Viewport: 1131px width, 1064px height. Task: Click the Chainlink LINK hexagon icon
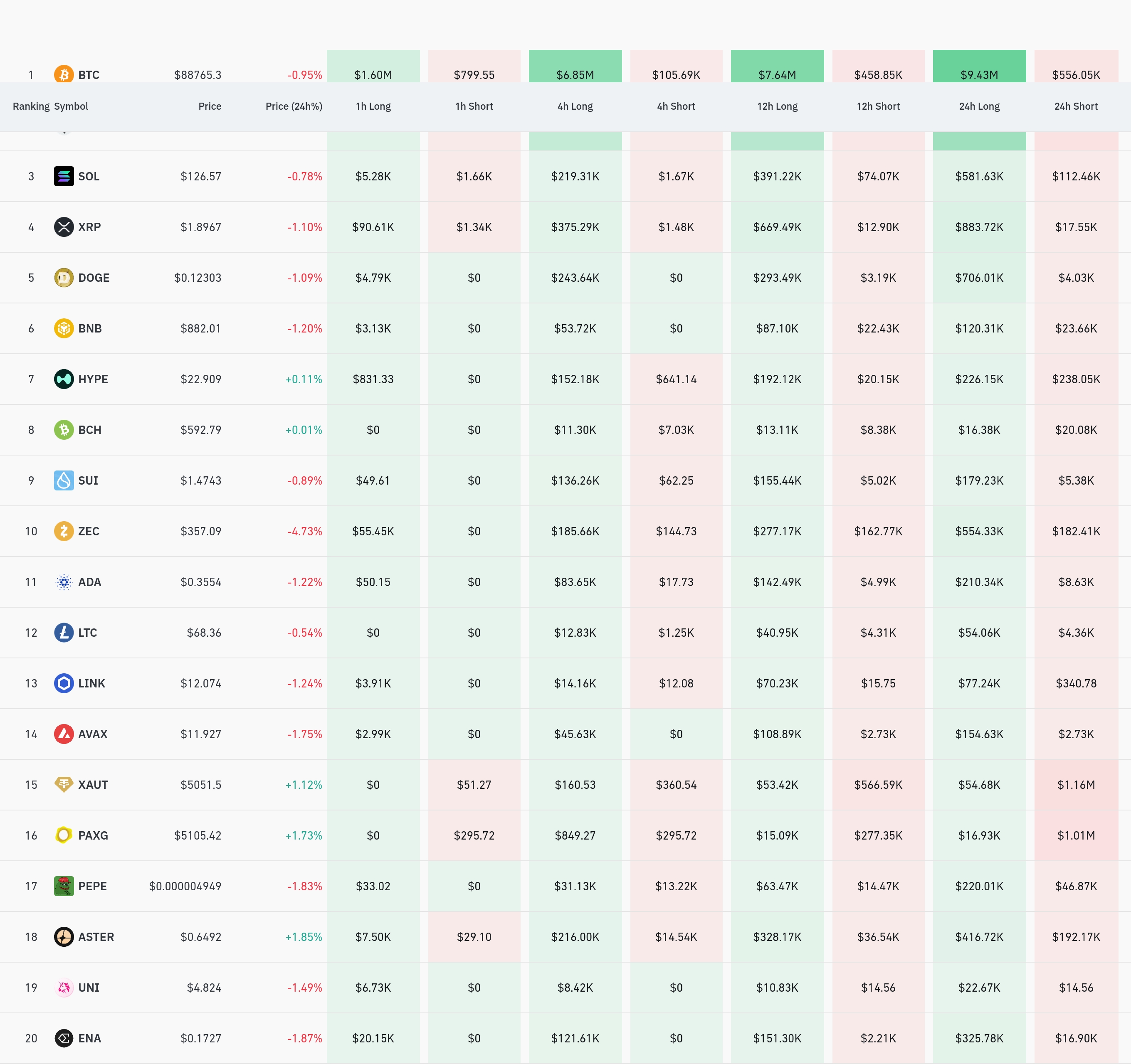(x=64, y=683)
